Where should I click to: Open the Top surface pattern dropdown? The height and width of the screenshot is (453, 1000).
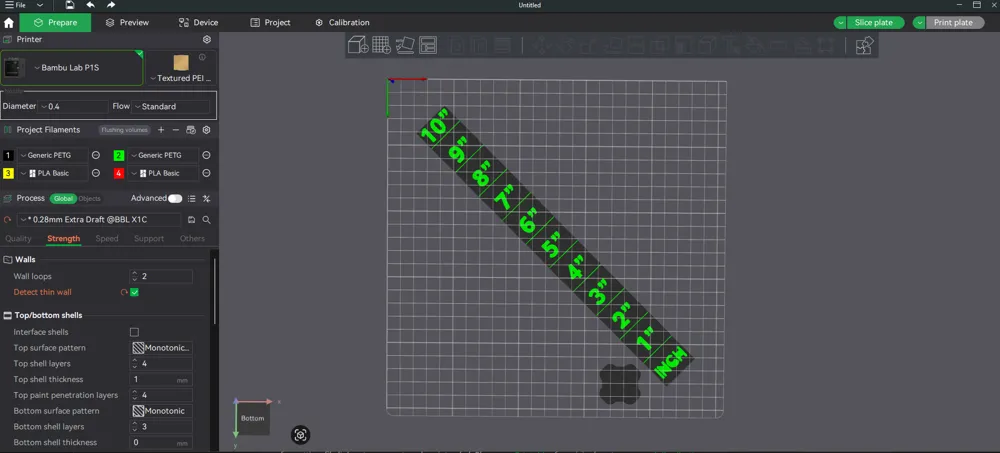(x=161, y=348)
